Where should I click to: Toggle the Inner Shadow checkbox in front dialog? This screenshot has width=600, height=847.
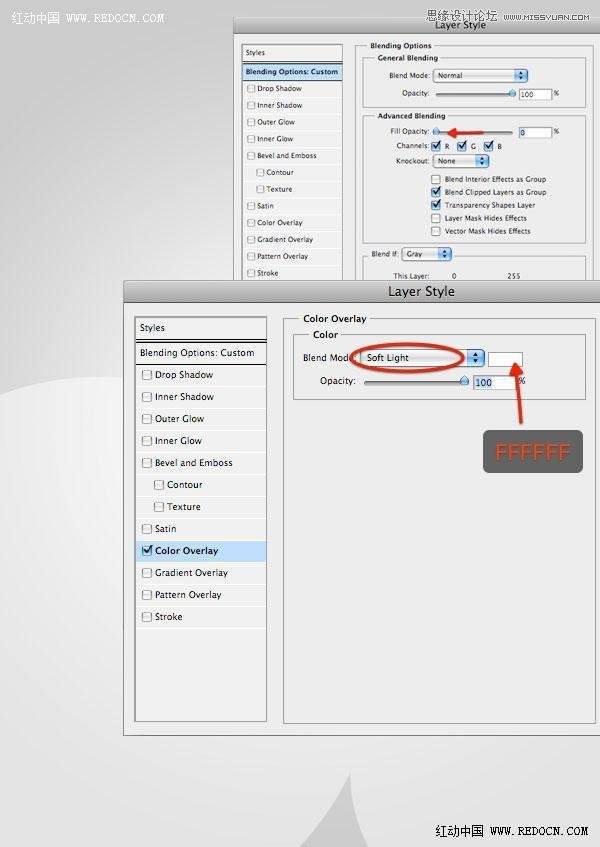coord(147,397)
